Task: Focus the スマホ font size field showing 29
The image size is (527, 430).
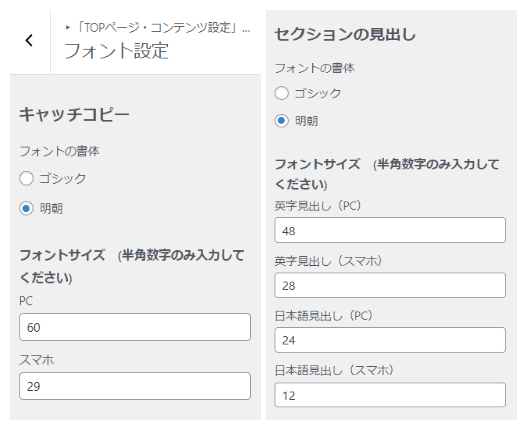Action: tap(135, 386)
